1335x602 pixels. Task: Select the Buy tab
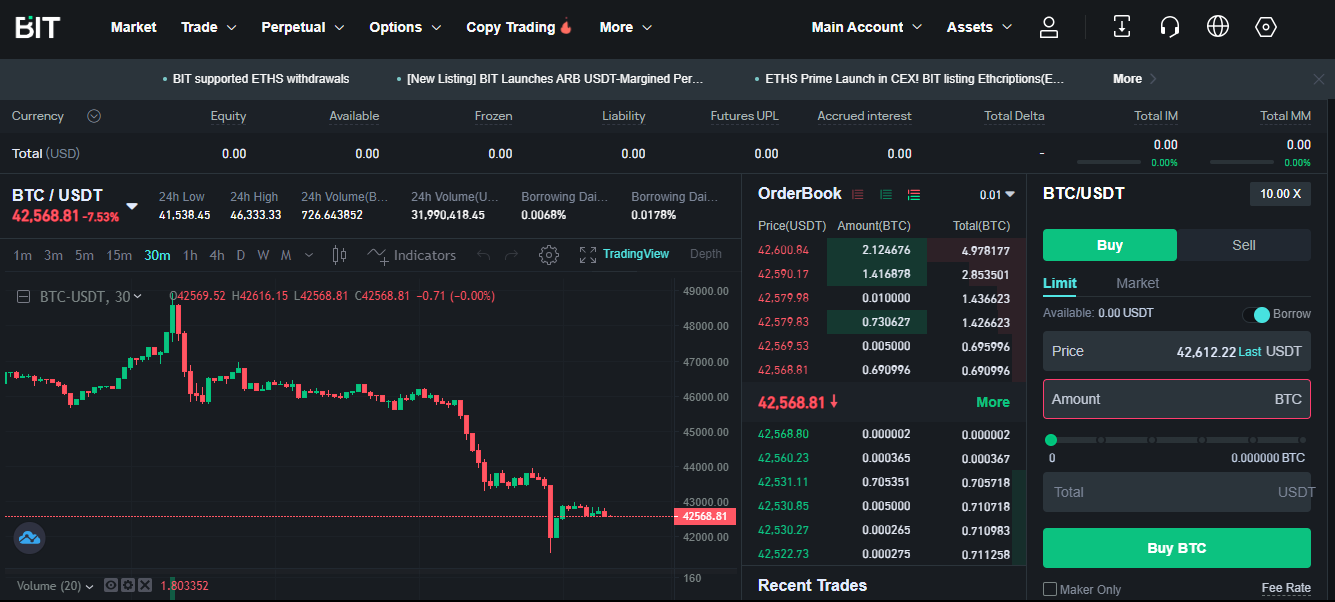1110,245
